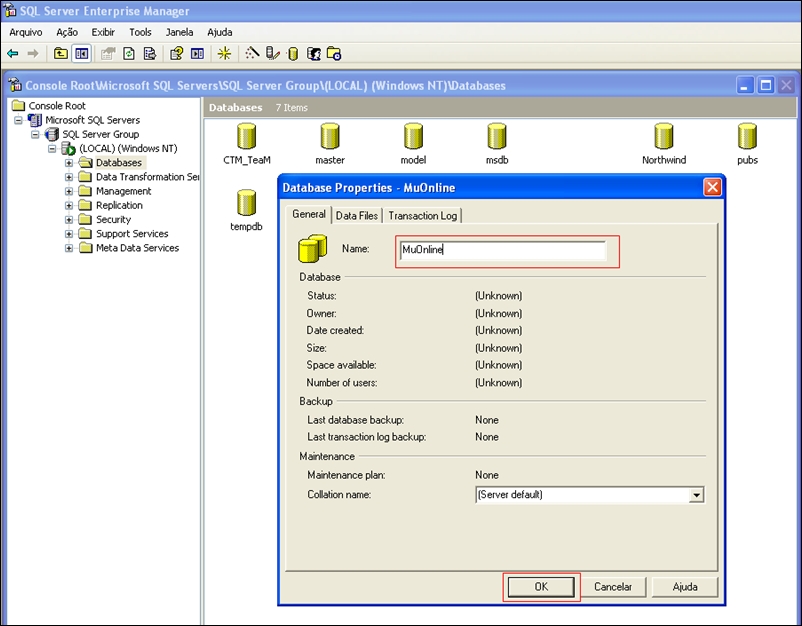Image resolution: width=802 pixels, height=626 pixels.
Task: Click the New Database cylinder toolbar icon
Action: [293, 54]
